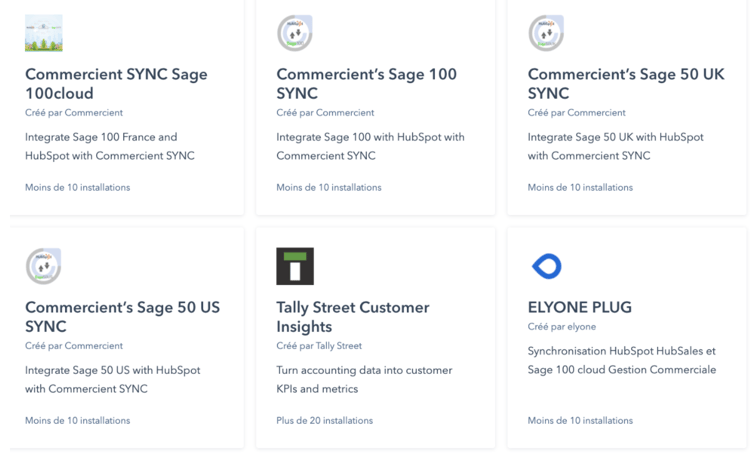Select 'Turn accounting data into customer KPIs' description

click(364, 379)
